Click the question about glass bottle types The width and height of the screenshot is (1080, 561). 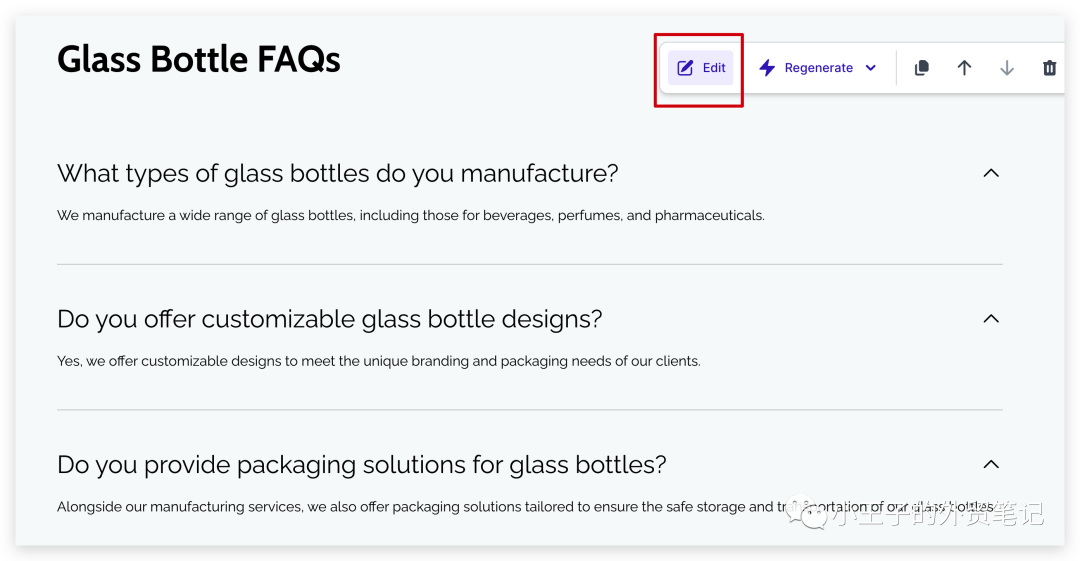338,174
